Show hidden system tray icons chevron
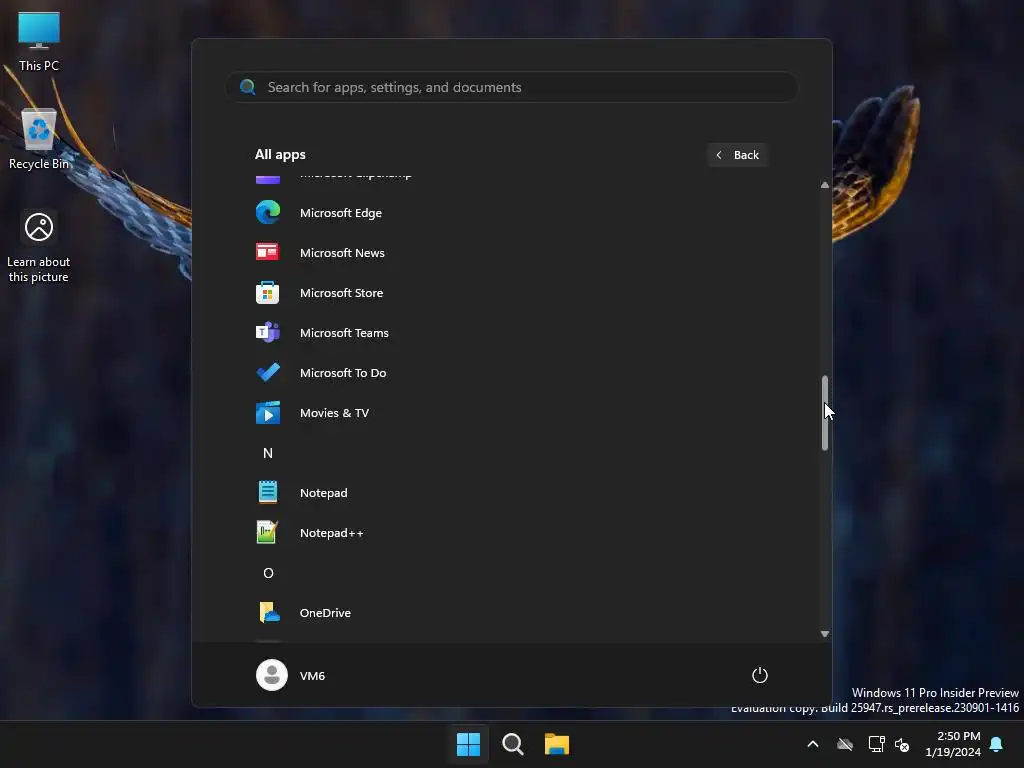The width and height of the screenshot is (1024, 768). (813, 744)
